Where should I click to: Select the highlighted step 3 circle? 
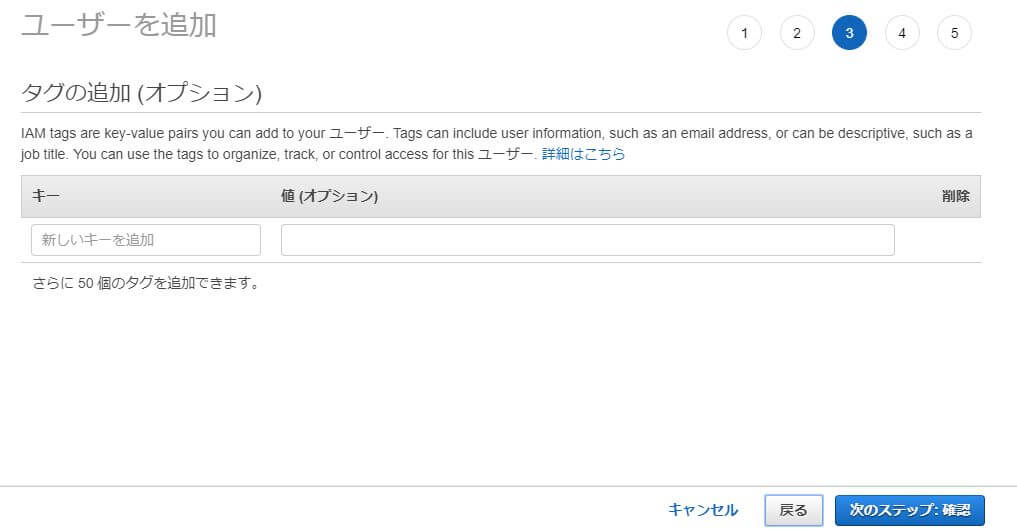[x=849, y=33]
